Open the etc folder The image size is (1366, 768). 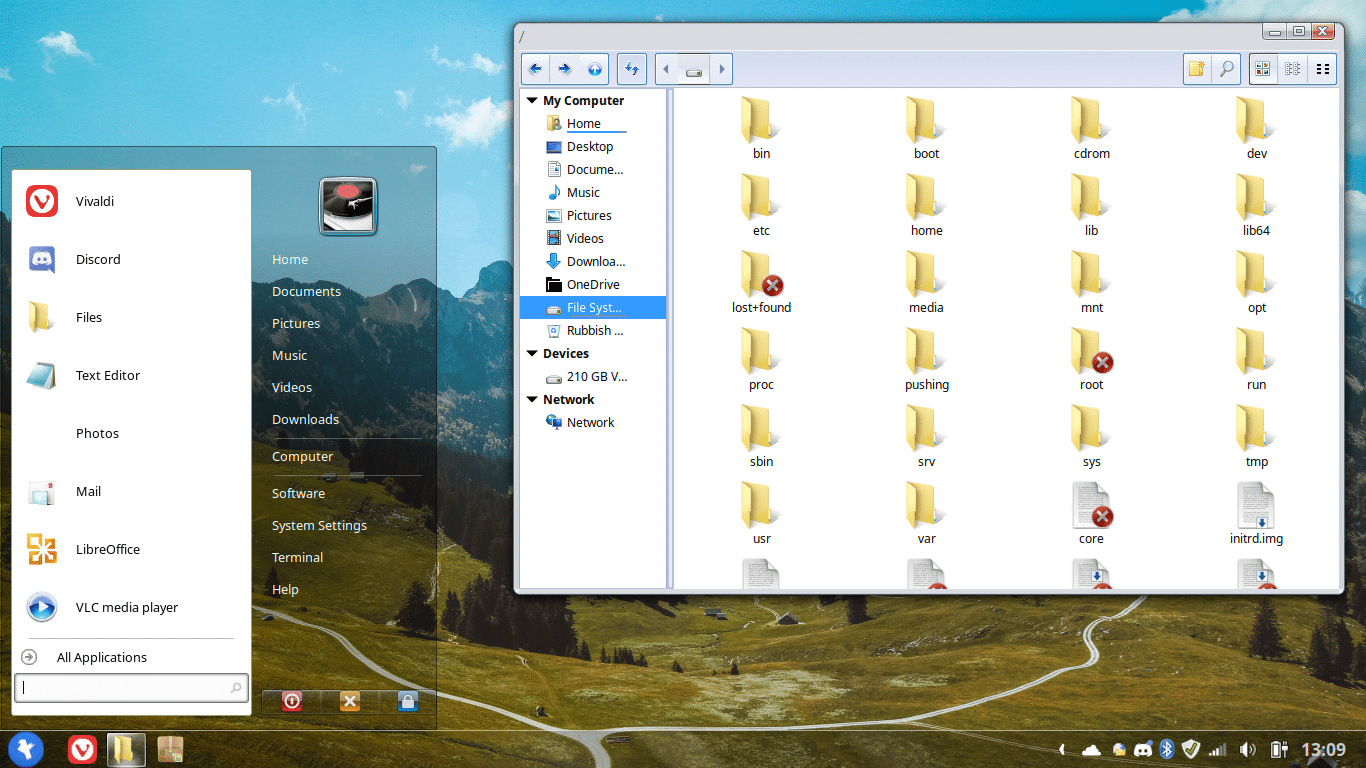point(761,205)
